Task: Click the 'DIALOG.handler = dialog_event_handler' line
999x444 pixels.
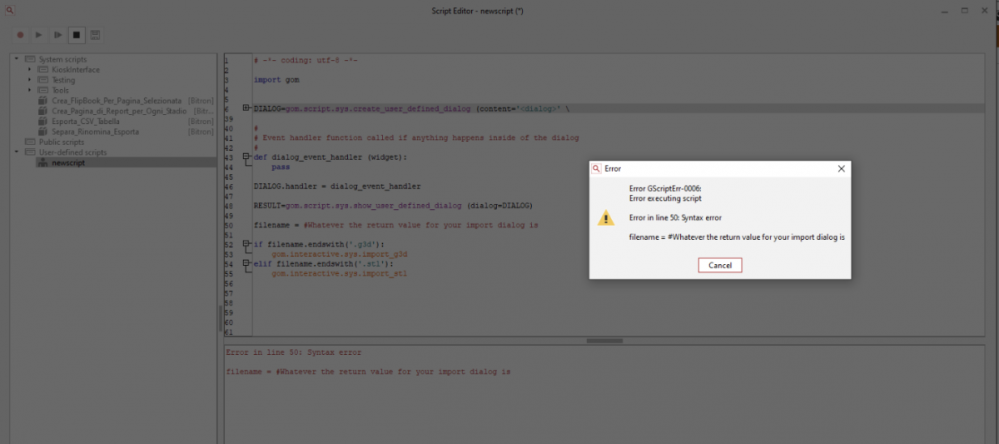Action: pos(337,186)
